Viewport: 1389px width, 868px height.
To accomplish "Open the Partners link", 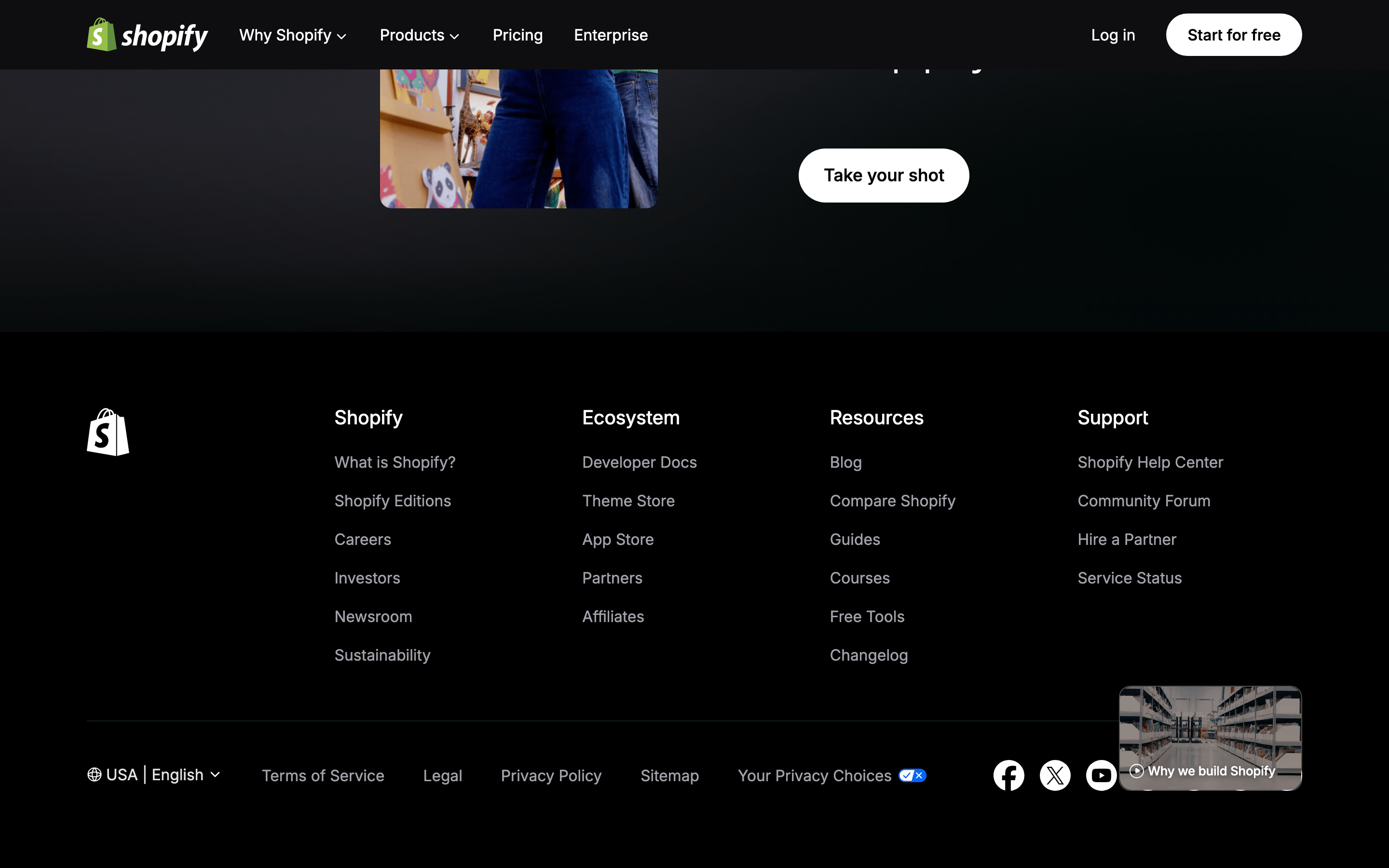I will (x=613, y=578).
